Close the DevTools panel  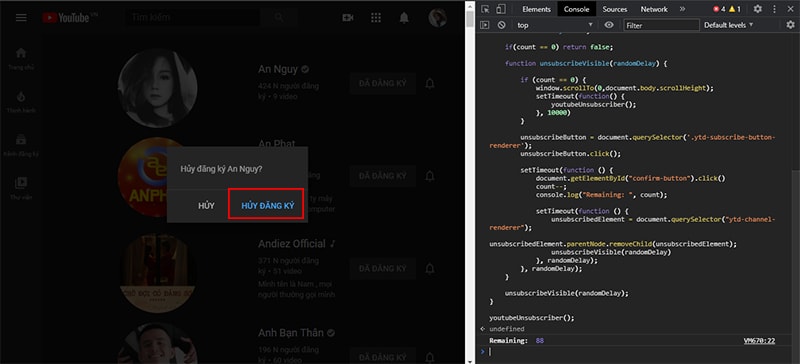(x=790, y=9)
